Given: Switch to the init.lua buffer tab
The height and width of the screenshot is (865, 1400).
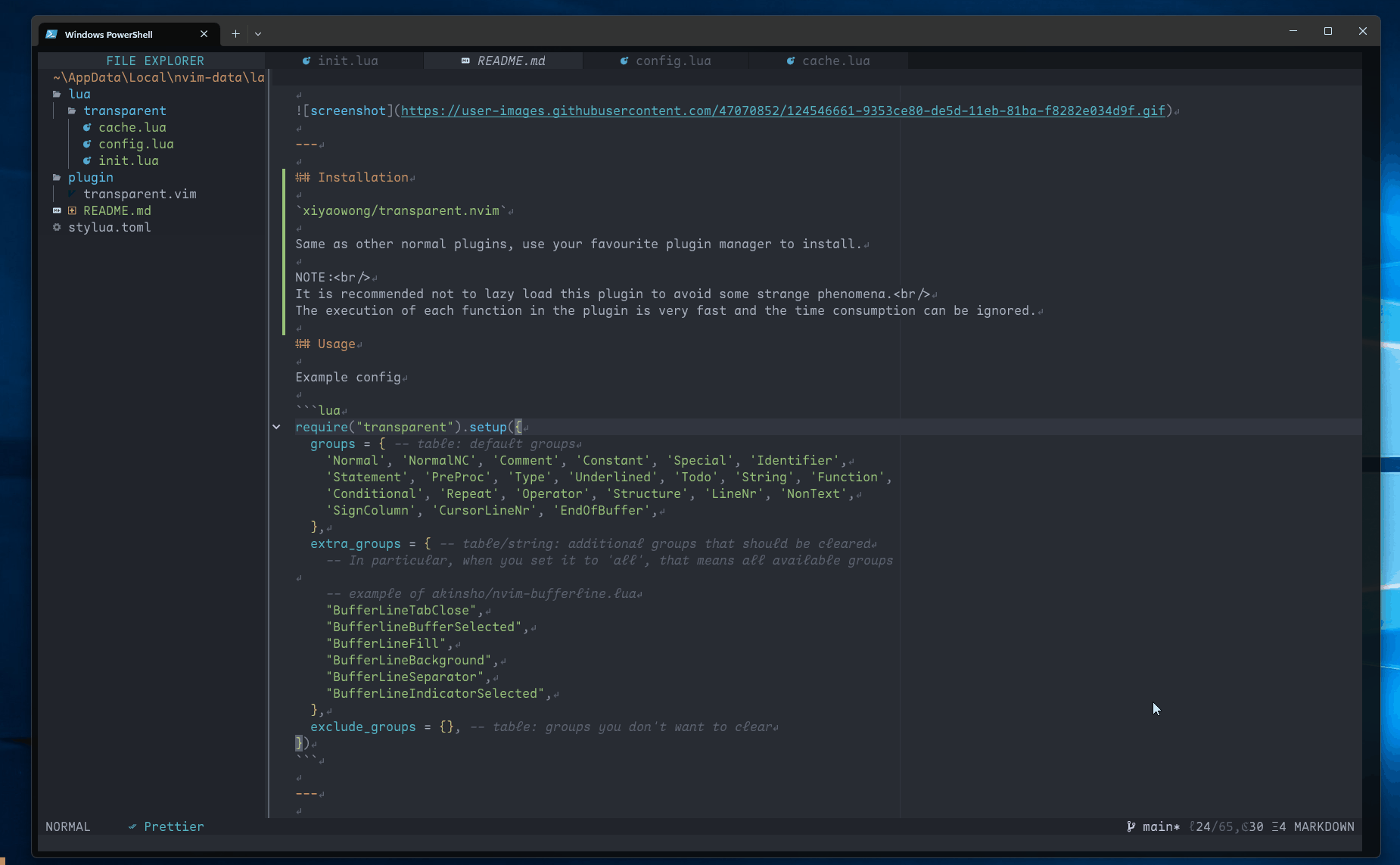Looking at the screenshot, I should 344,61.
